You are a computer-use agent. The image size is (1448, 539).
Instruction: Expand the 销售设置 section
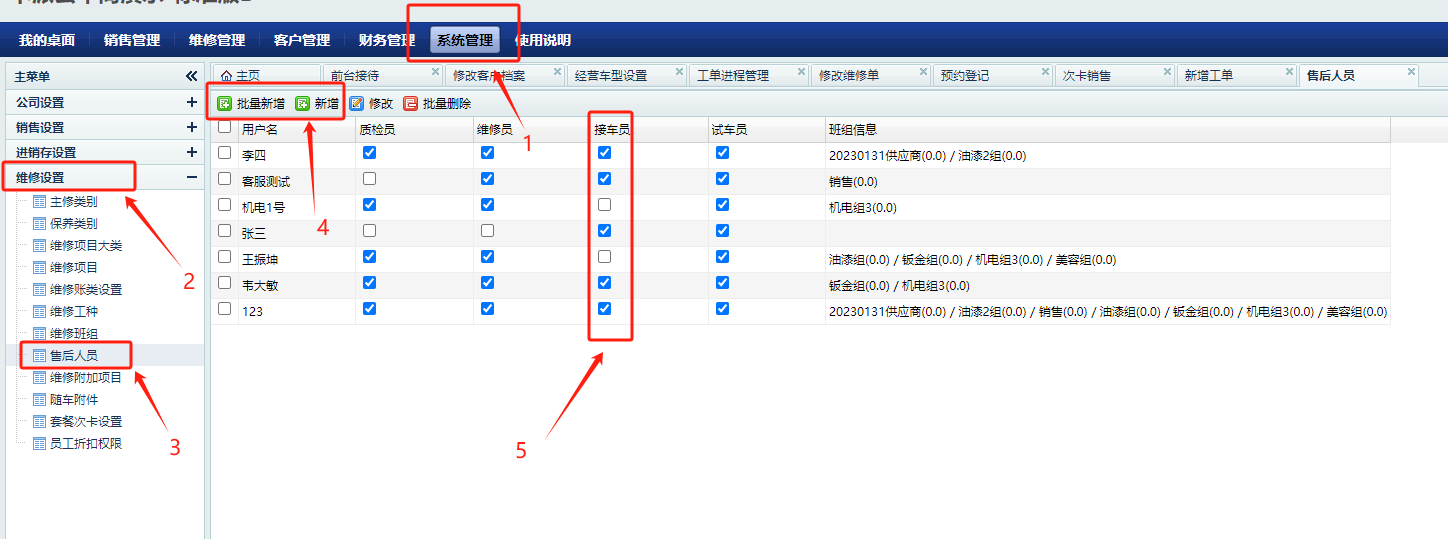[191, 127]
